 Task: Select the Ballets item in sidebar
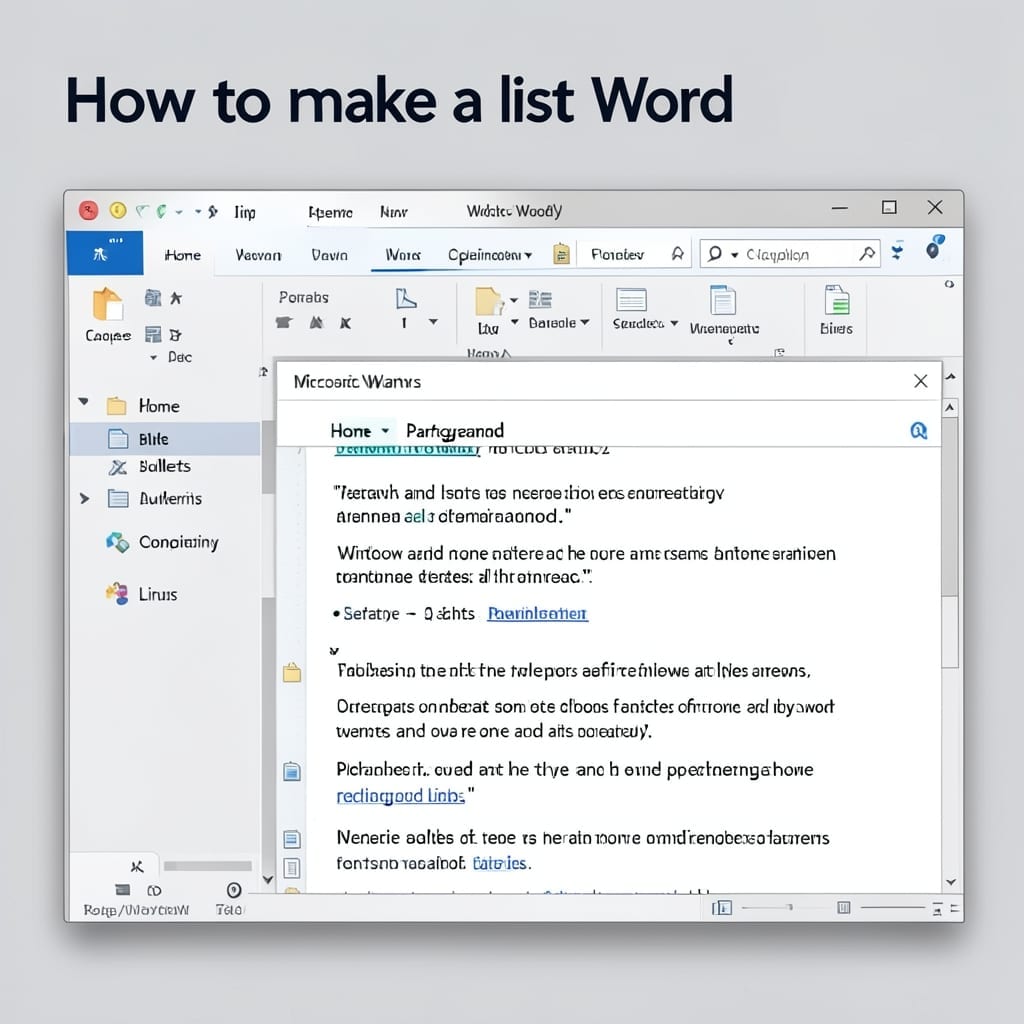click(x=165, y=466)
